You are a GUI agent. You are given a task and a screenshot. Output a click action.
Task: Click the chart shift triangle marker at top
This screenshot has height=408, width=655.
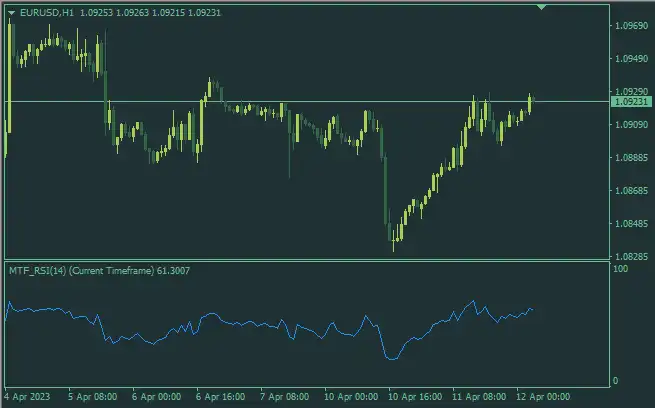tap(541, 7)
